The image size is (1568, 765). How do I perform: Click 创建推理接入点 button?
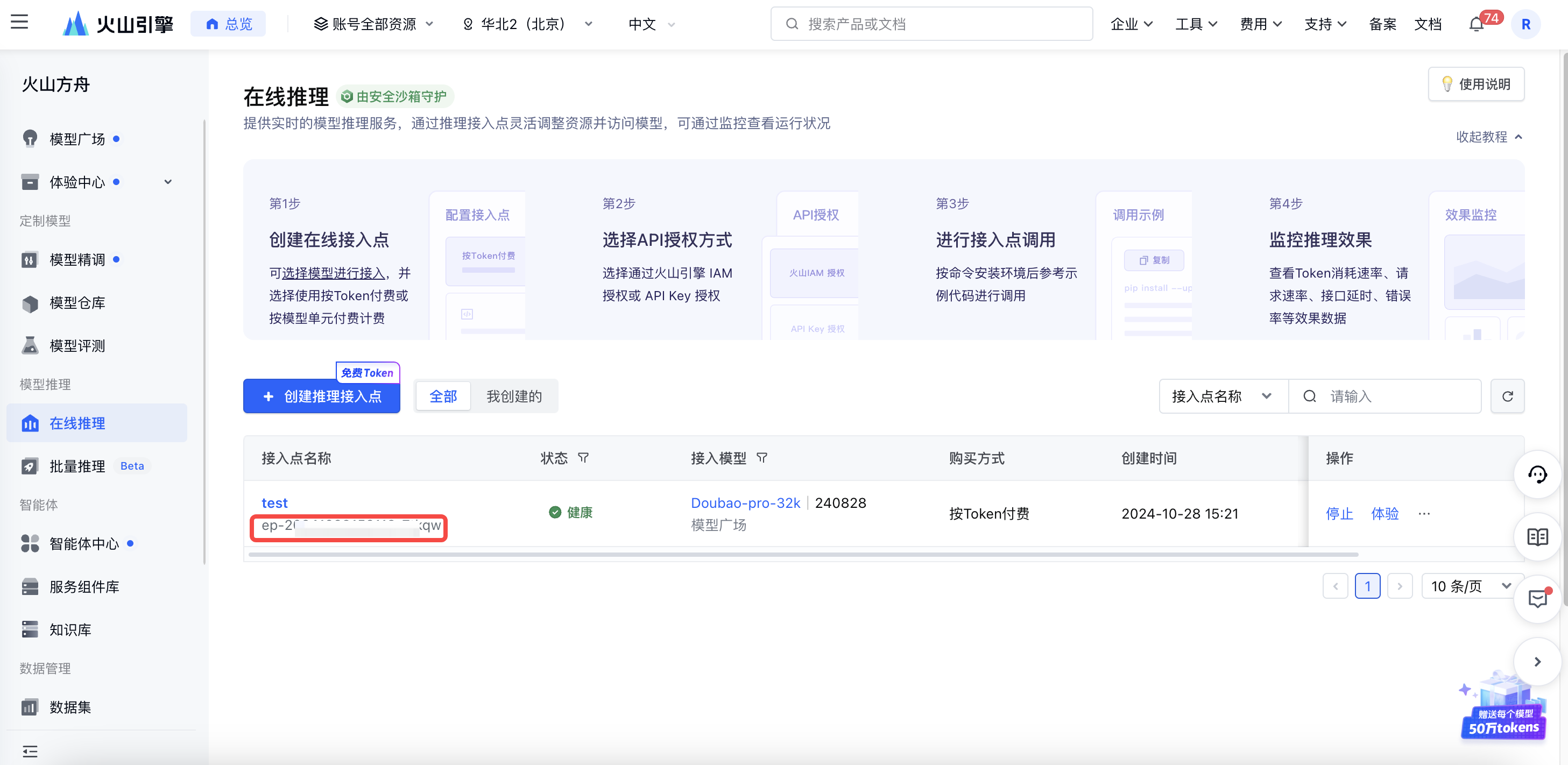click(321, 397)
